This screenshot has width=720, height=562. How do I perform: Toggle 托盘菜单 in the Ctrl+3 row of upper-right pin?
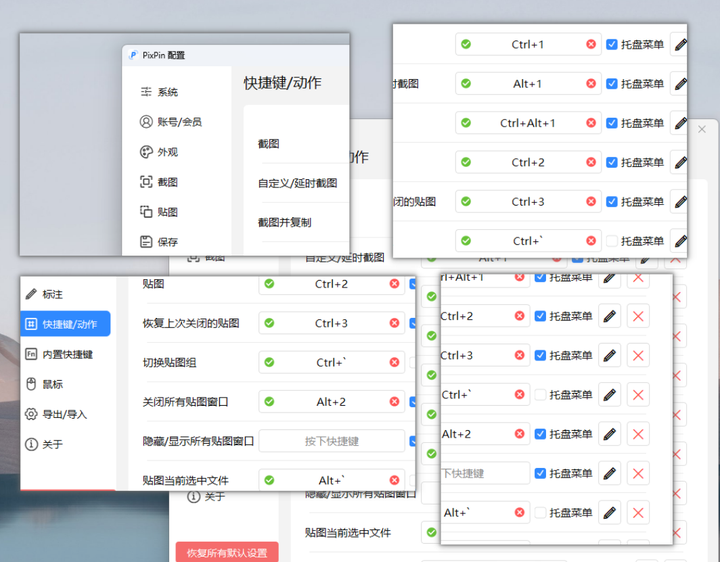[x=612, y=202]
